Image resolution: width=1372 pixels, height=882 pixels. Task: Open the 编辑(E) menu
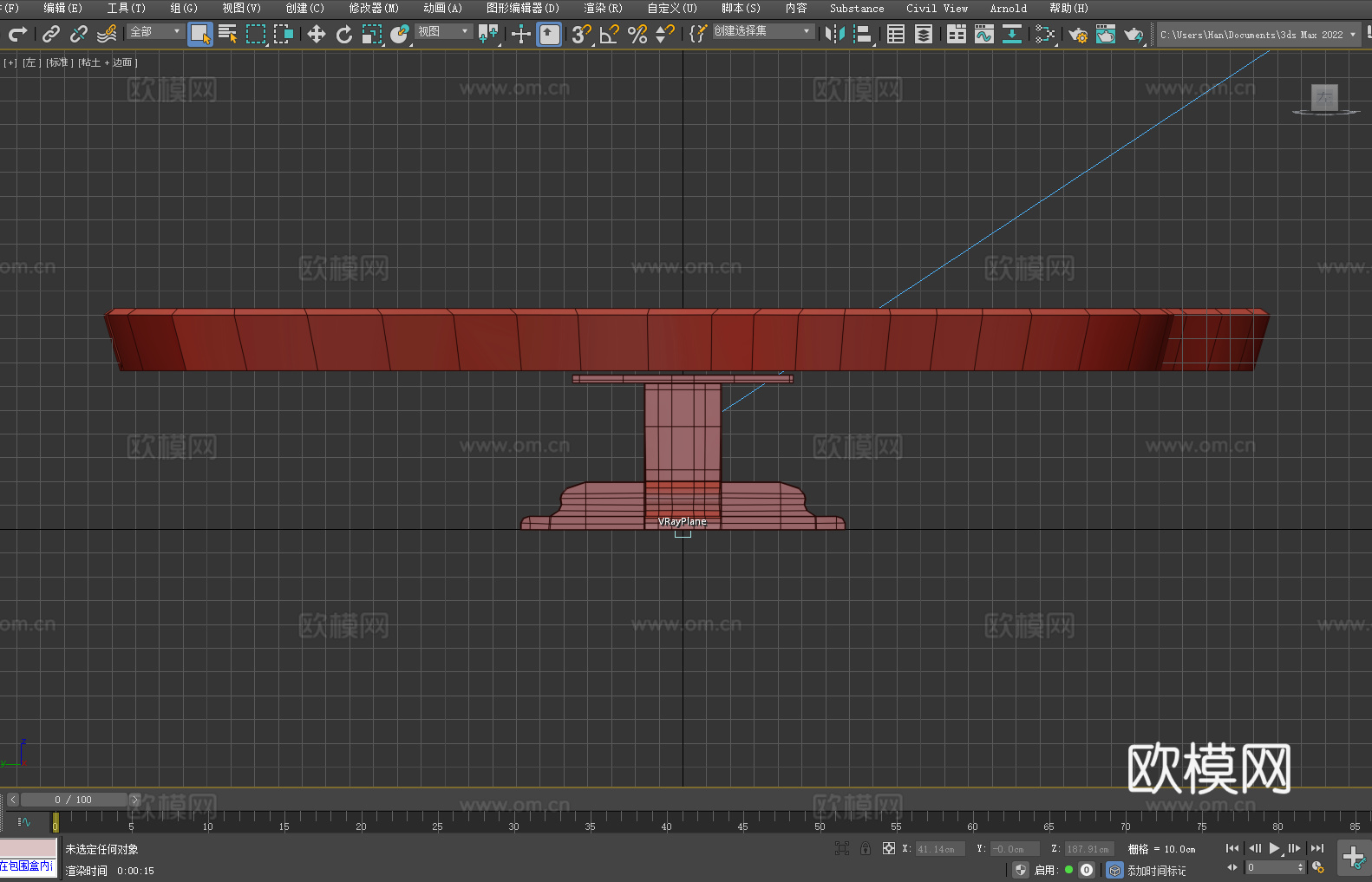point(62,8)
